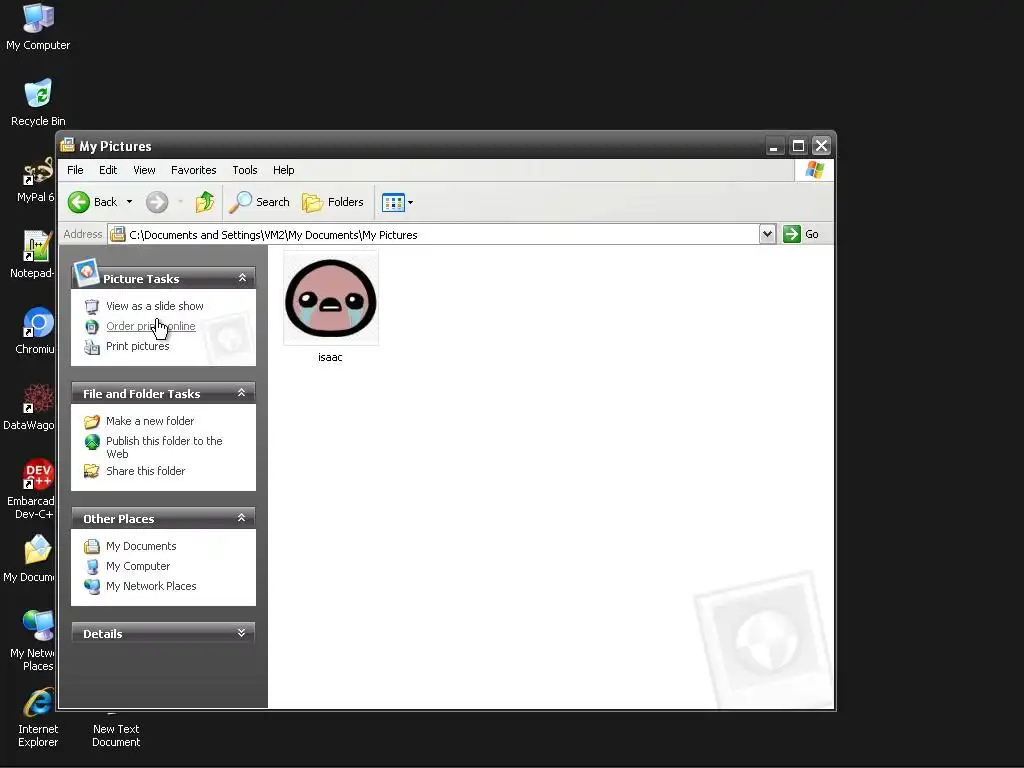Select the Notepad++ desktop shortcut
Viewport: 1024px width, 768px height.
click(x=34, y=255)
